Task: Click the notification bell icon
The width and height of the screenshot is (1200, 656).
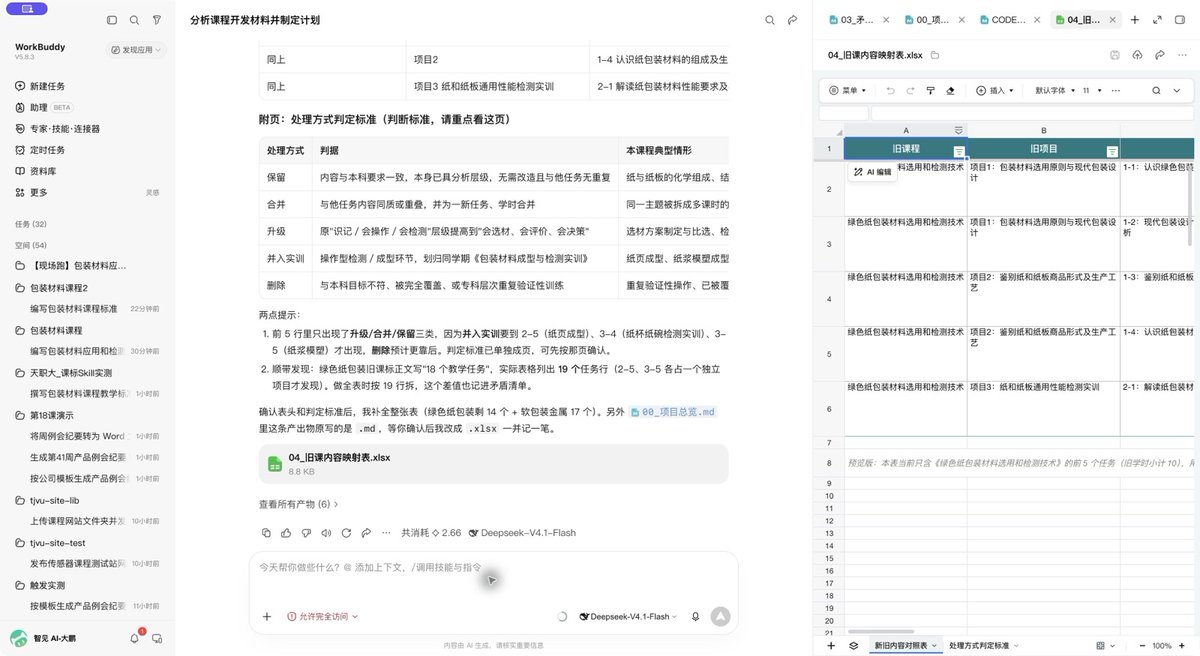Action: click(134, 638)
